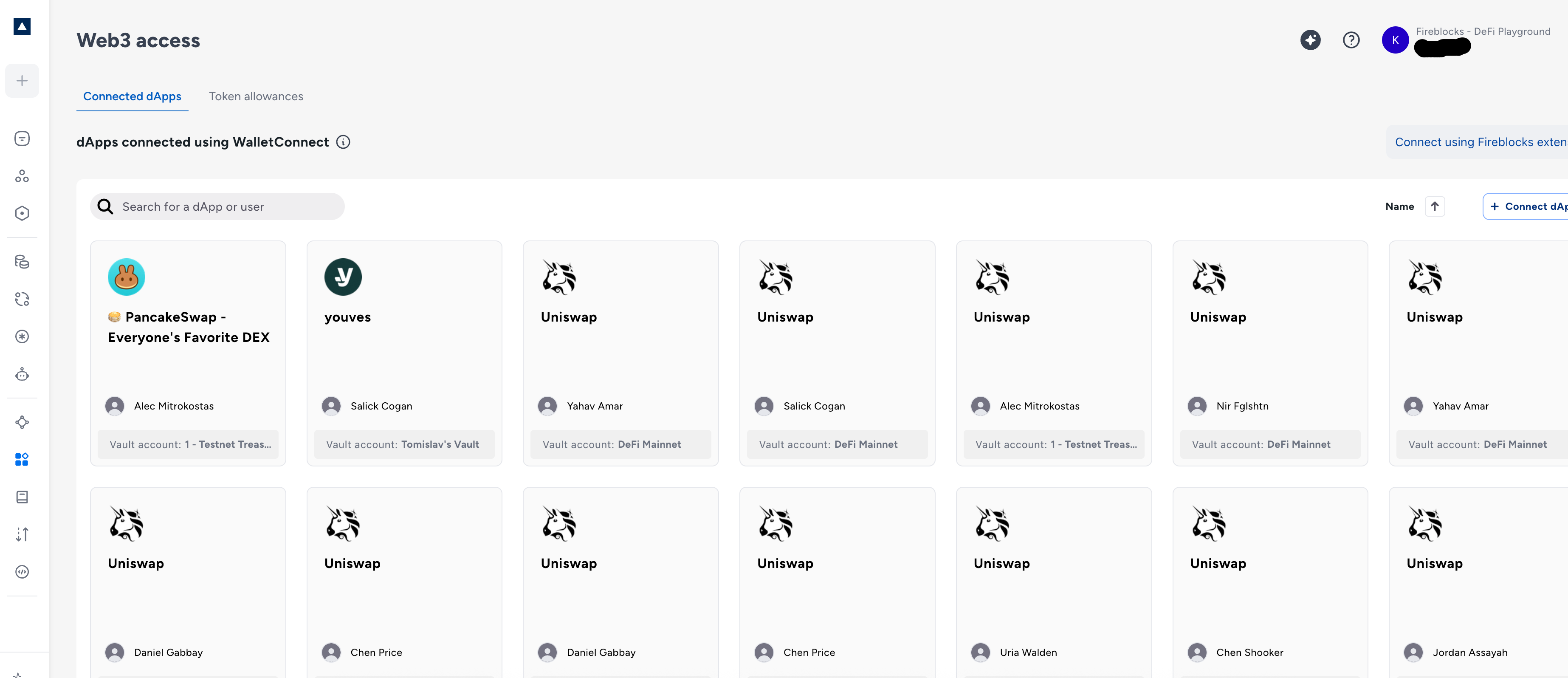Screen dimensions: 1568x678
Task: Click the Uniswap title on Uria Walden's card
Action: (1001, 564)
